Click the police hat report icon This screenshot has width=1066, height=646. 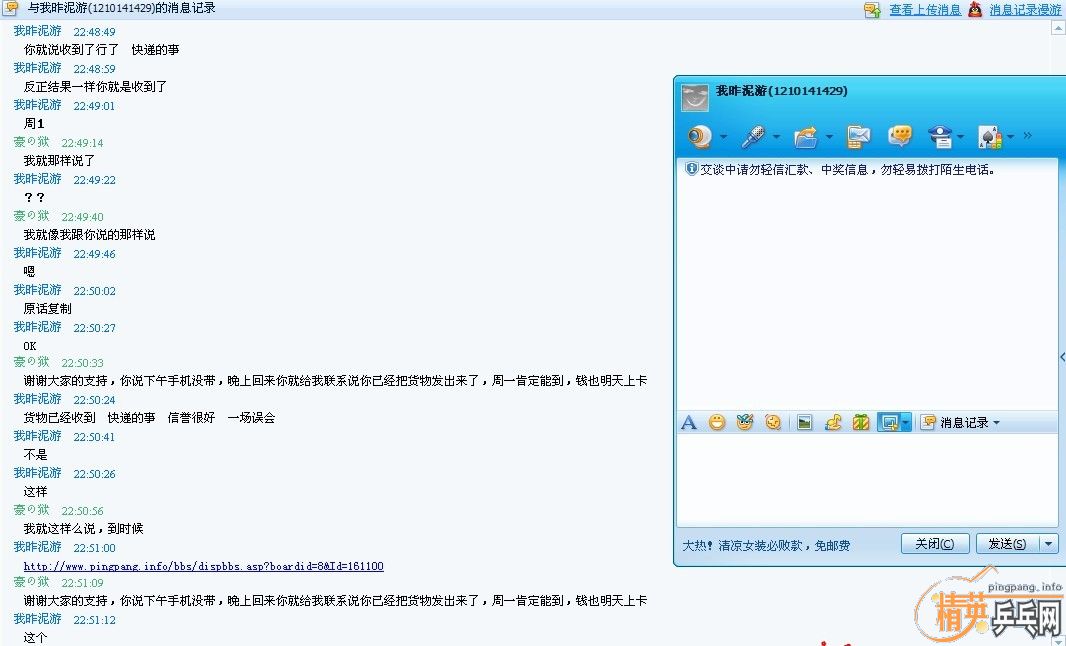(940, 137)
